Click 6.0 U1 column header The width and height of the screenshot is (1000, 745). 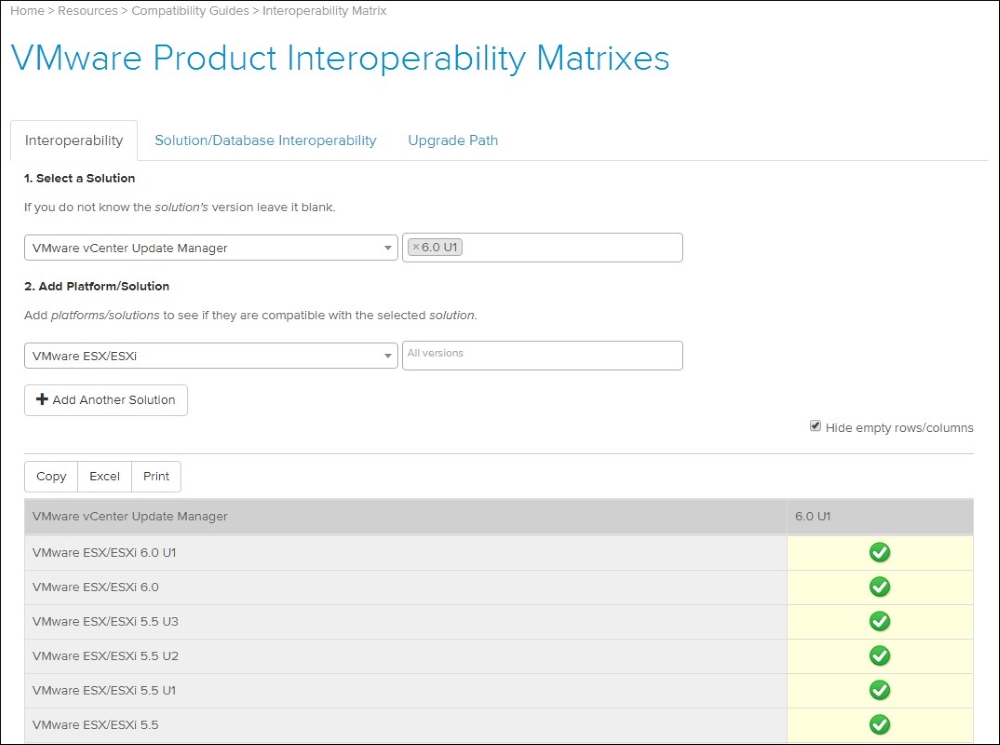pyautogui.click(x=880, y=517)
